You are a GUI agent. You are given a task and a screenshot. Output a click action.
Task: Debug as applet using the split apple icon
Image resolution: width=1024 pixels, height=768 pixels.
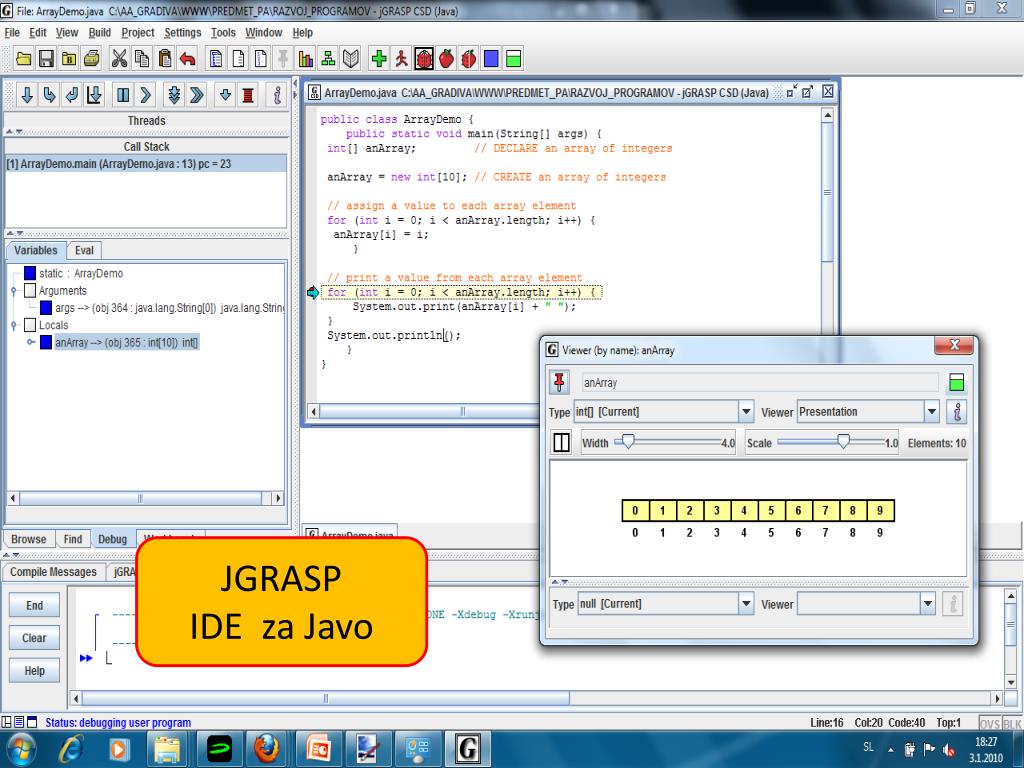[469, 59]
